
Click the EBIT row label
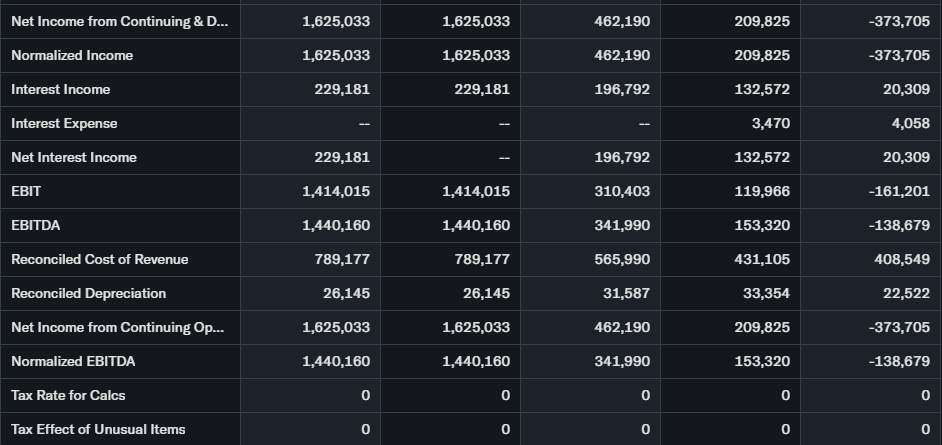[x=26, y=191]
